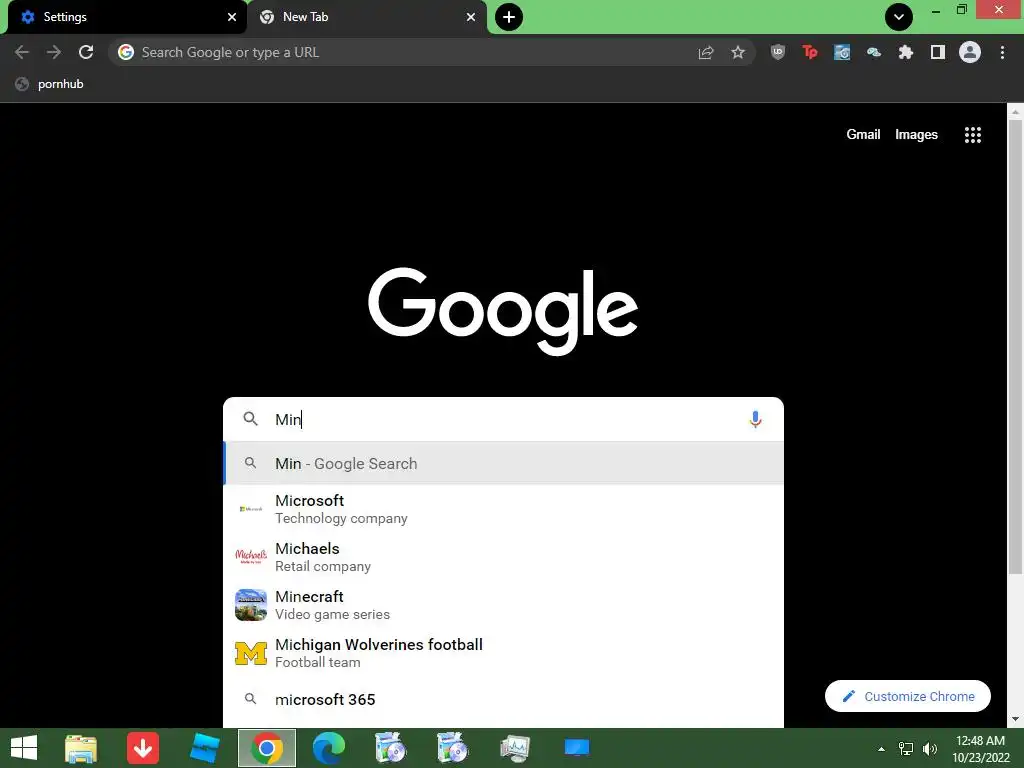Open the Roblox Studio taskbar icon
This screenshot has width=1024, height=768.
[x=204, y=748]
